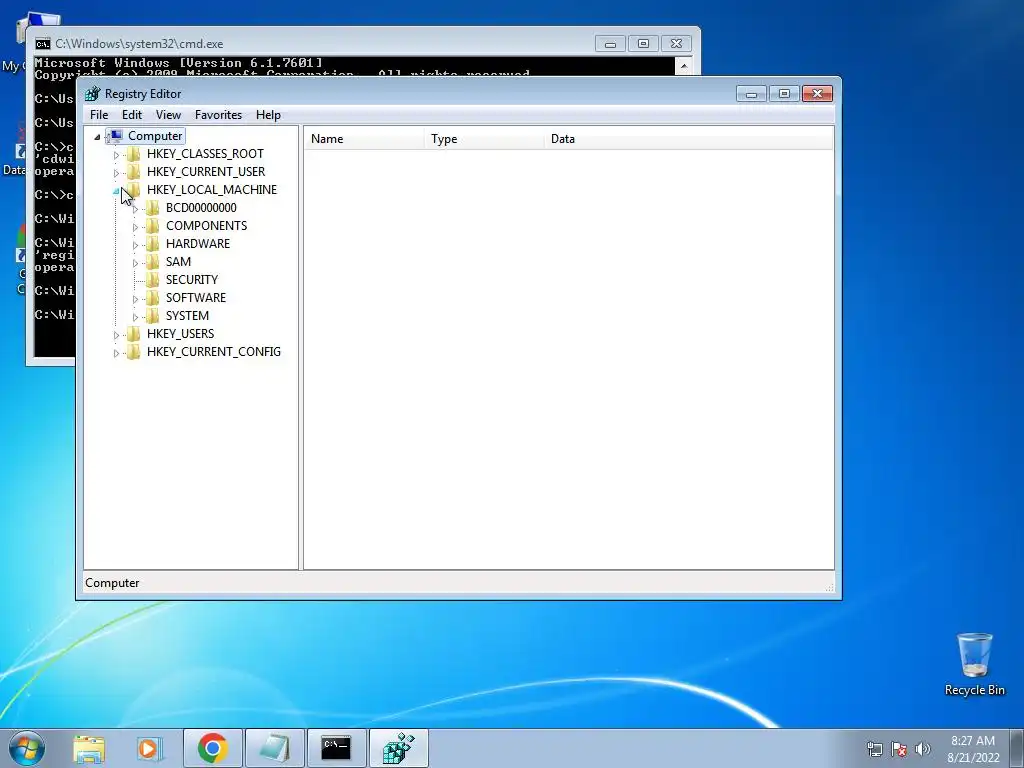The width and height of the screenshot is (1024, 768).
Task: Expand the SYSTEM key arrow
Action: point(135,317)
